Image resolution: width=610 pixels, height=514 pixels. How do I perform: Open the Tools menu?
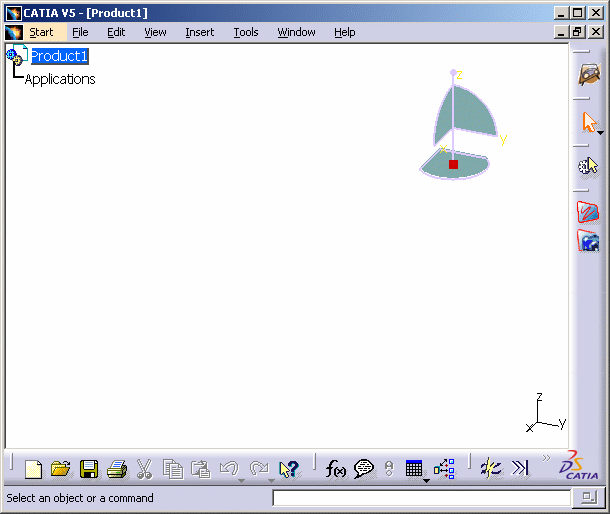tap(246, 32)
